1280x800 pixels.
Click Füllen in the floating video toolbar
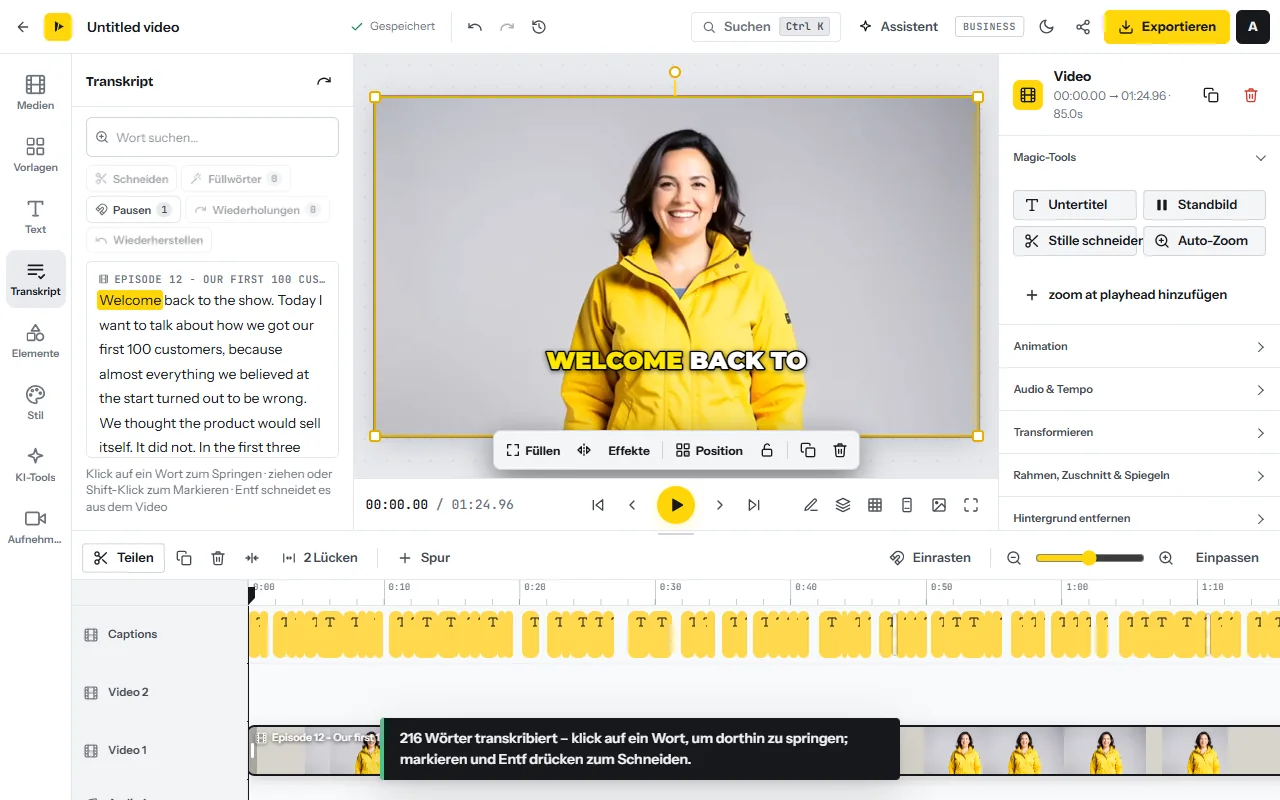point(533,451)
